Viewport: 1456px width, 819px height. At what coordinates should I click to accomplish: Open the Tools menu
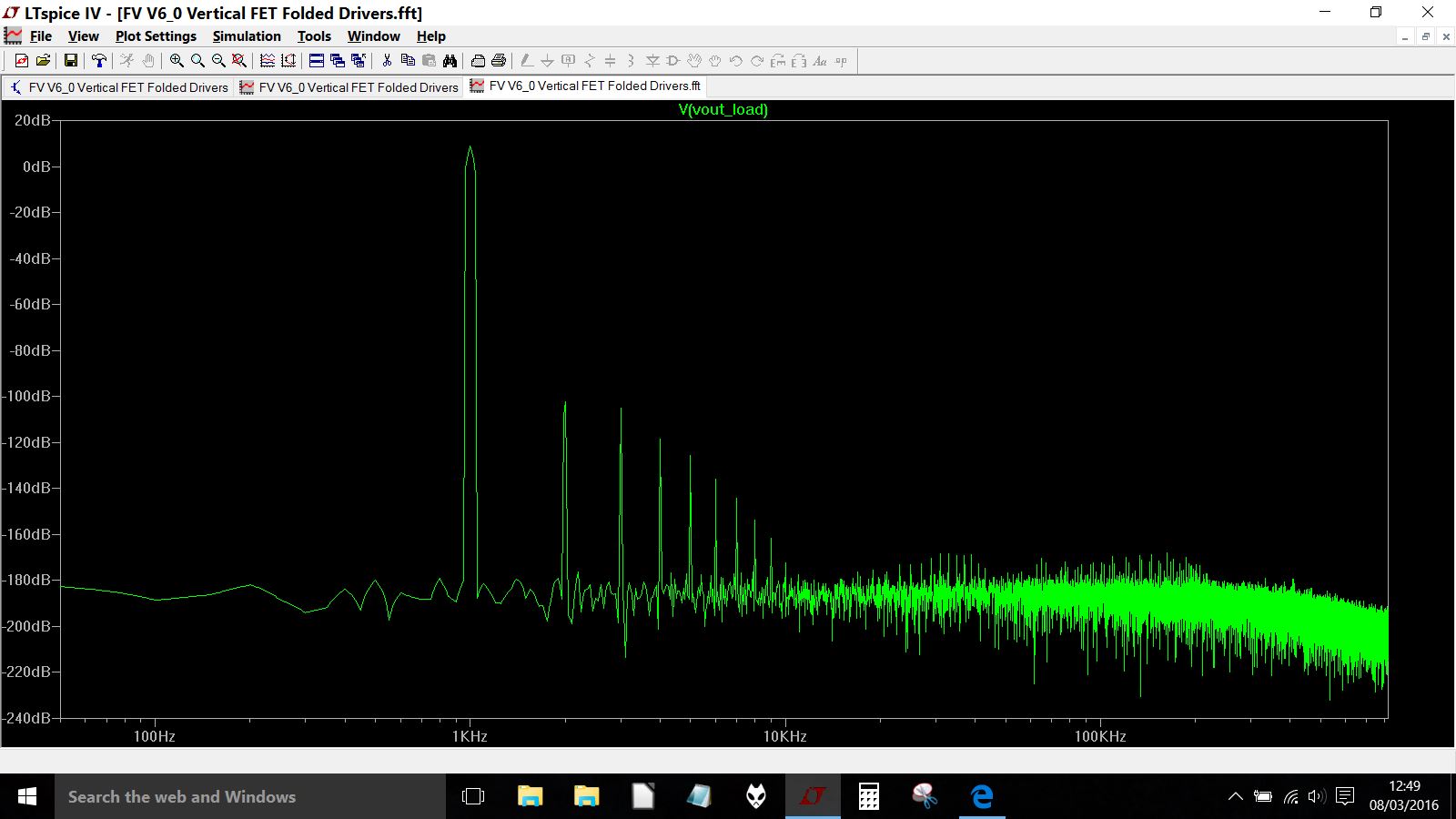coord(314,36)
